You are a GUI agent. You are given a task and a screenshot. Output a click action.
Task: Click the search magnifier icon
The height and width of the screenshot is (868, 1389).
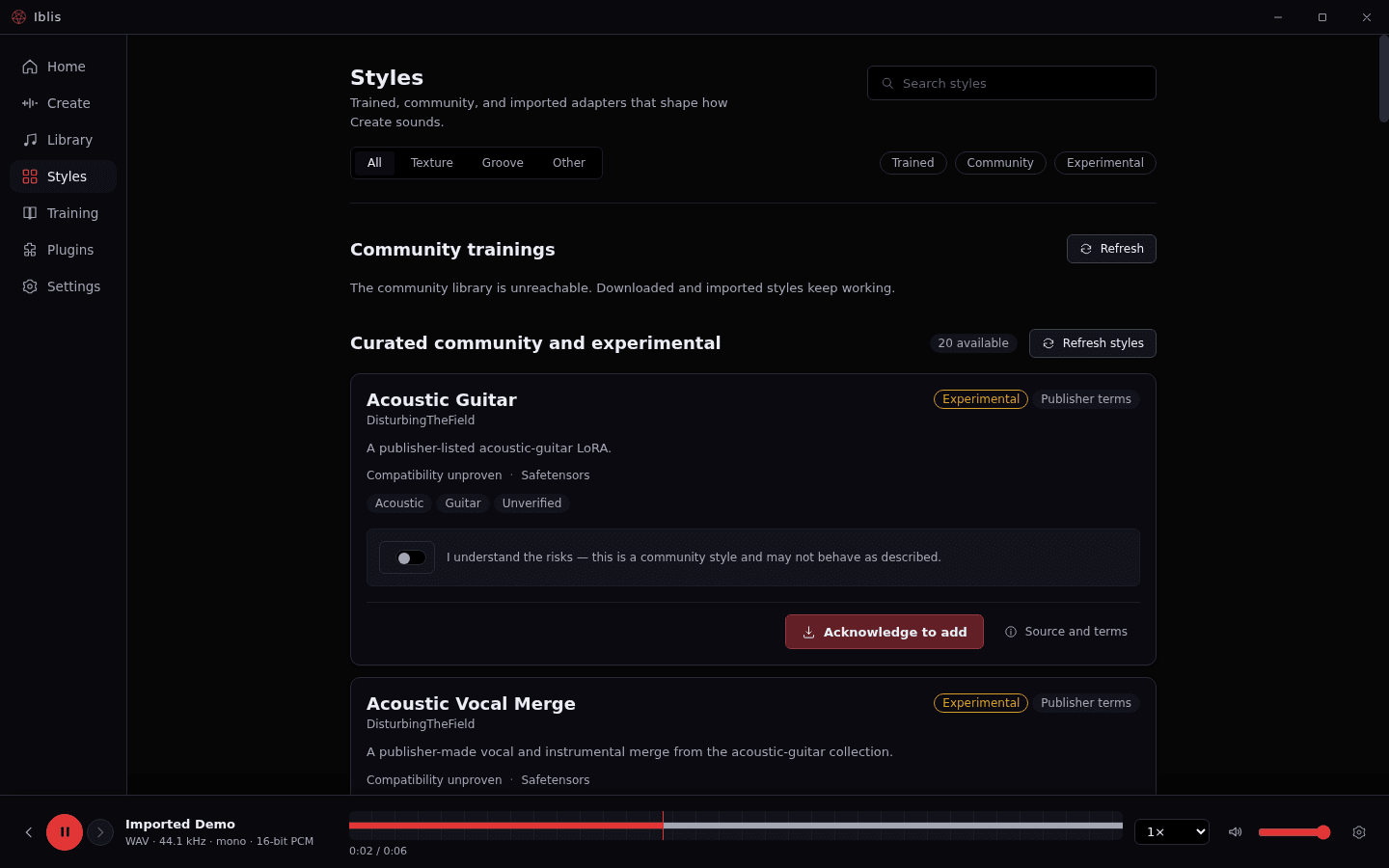click(x=887, y=84)
